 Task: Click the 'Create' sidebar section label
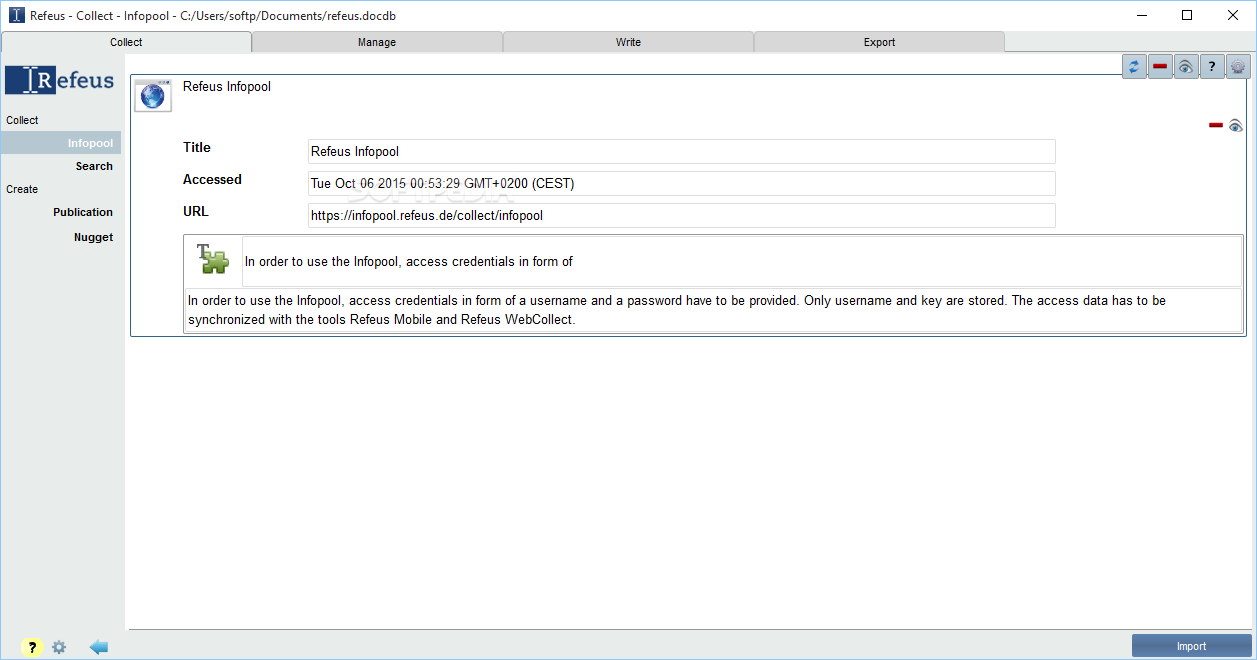point(22,189)
